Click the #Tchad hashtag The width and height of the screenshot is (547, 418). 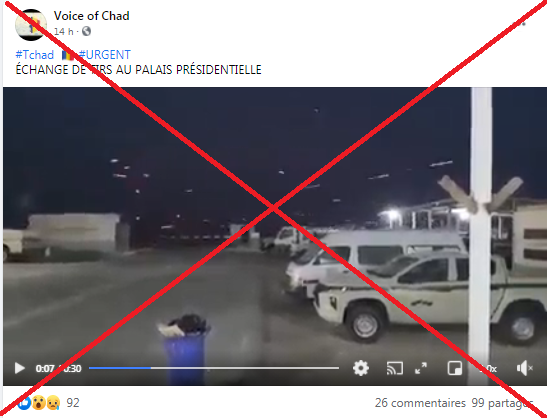click(35, 55)
